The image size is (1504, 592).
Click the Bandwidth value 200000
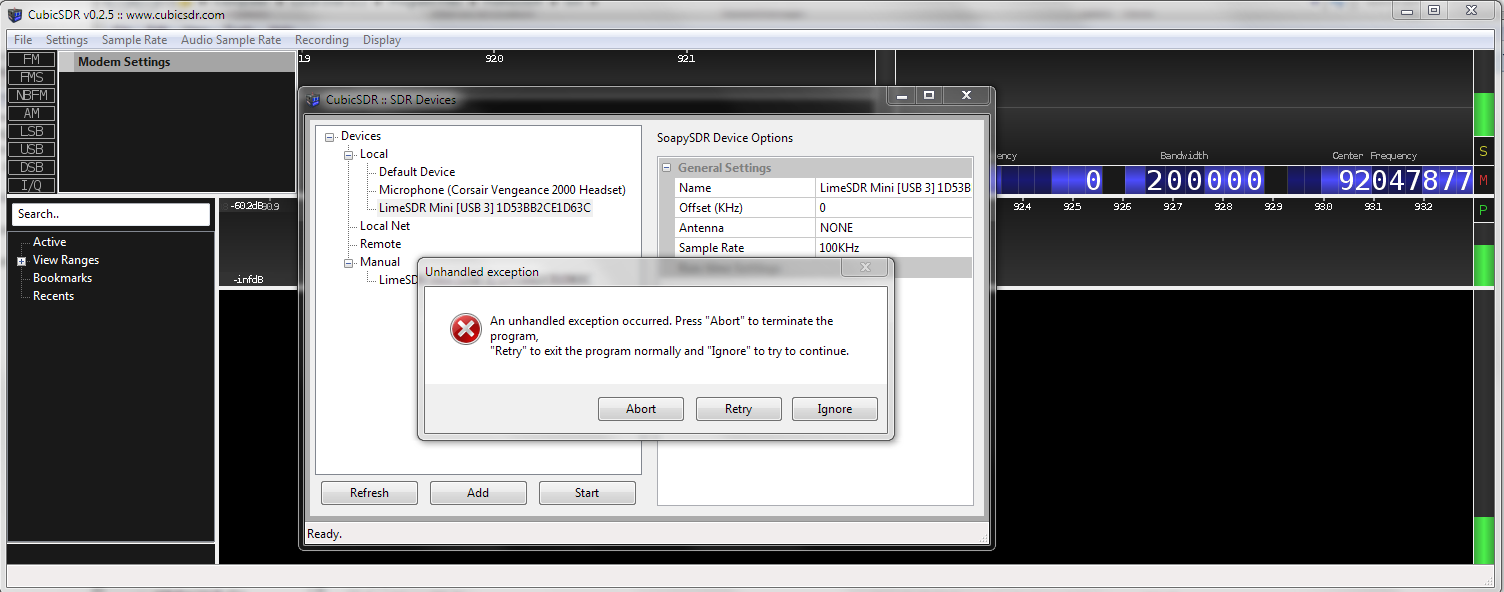click(x=1205, y=181)
